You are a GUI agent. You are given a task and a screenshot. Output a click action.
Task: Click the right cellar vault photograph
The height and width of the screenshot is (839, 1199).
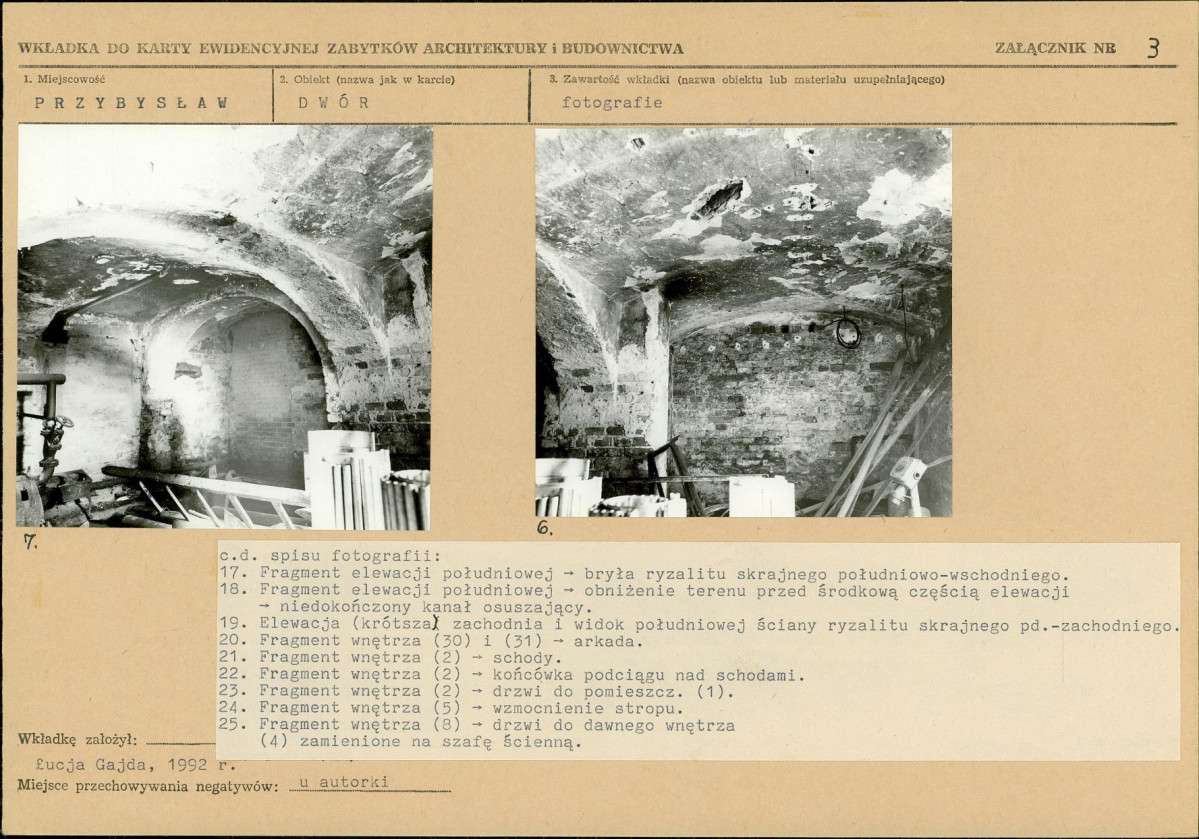coord(743,322)
